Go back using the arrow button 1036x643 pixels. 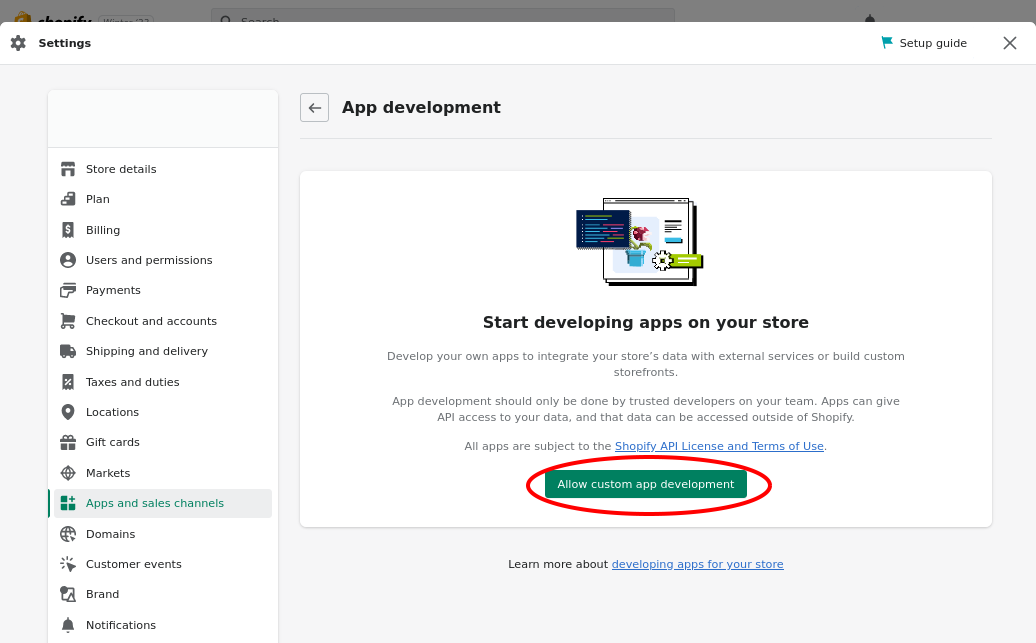(314, 108)
